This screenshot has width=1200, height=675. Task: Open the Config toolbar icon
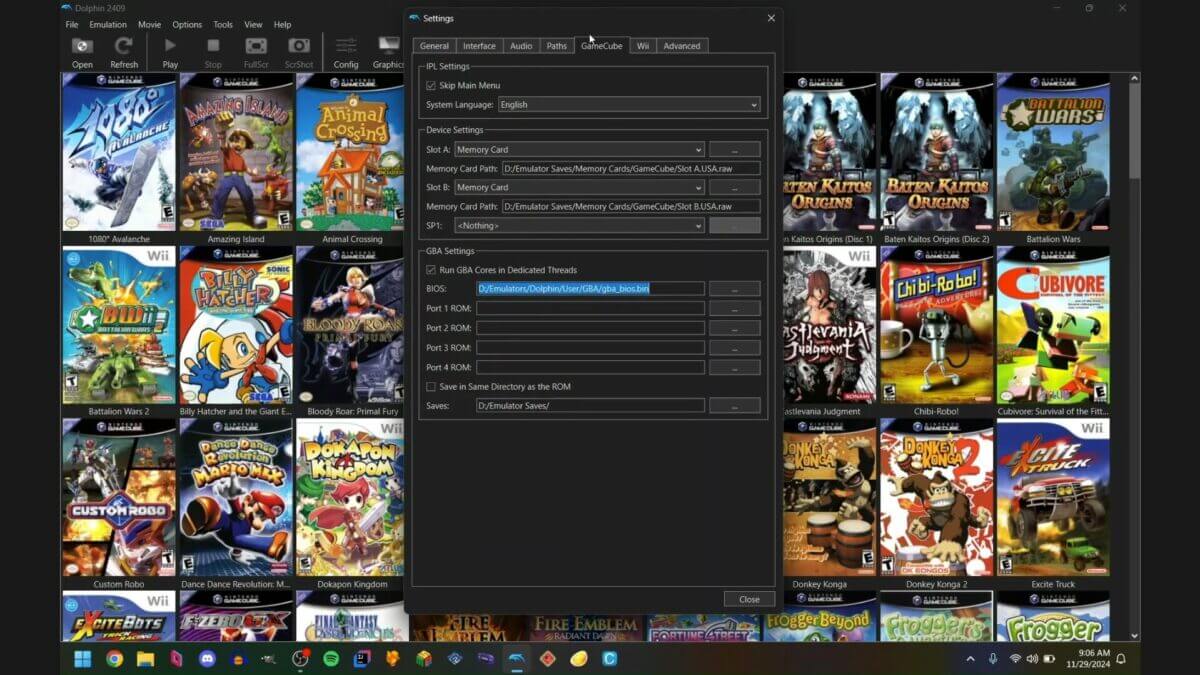pyautogui.click(x=345, y=47)
